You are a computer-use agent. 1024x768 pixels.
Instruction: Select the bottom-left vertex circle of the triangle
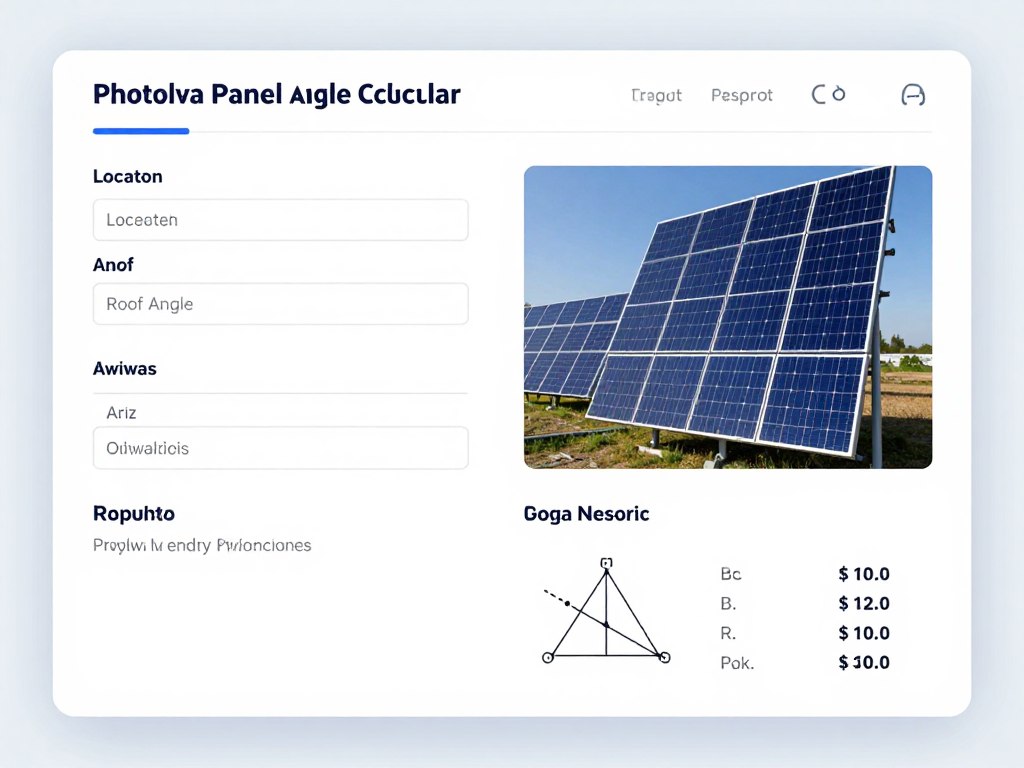[547, 657]
